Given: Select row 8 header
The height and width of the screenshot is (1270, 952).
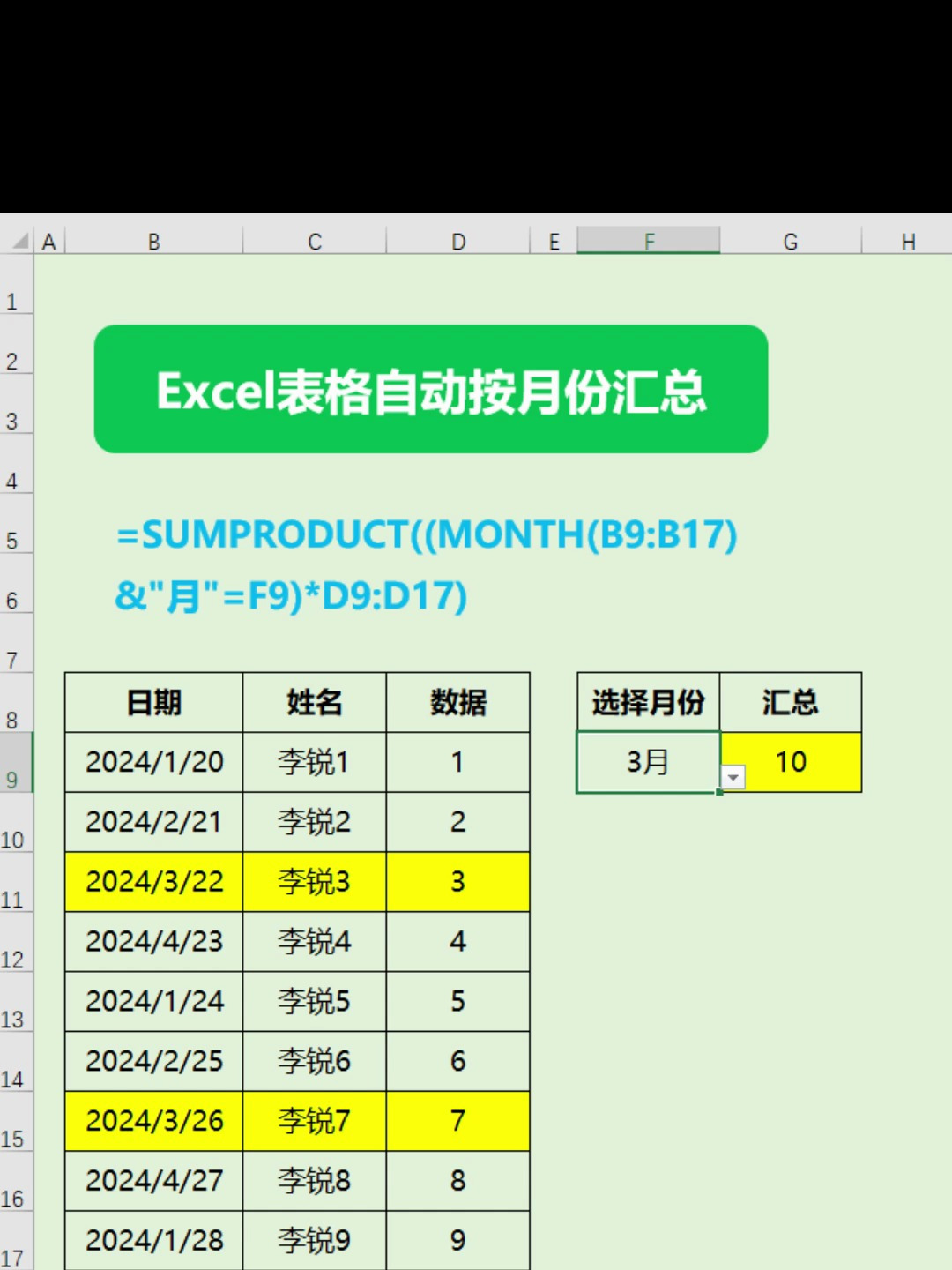Looking at the screenshot, I should pyautogui.click(x=16, y=703).
